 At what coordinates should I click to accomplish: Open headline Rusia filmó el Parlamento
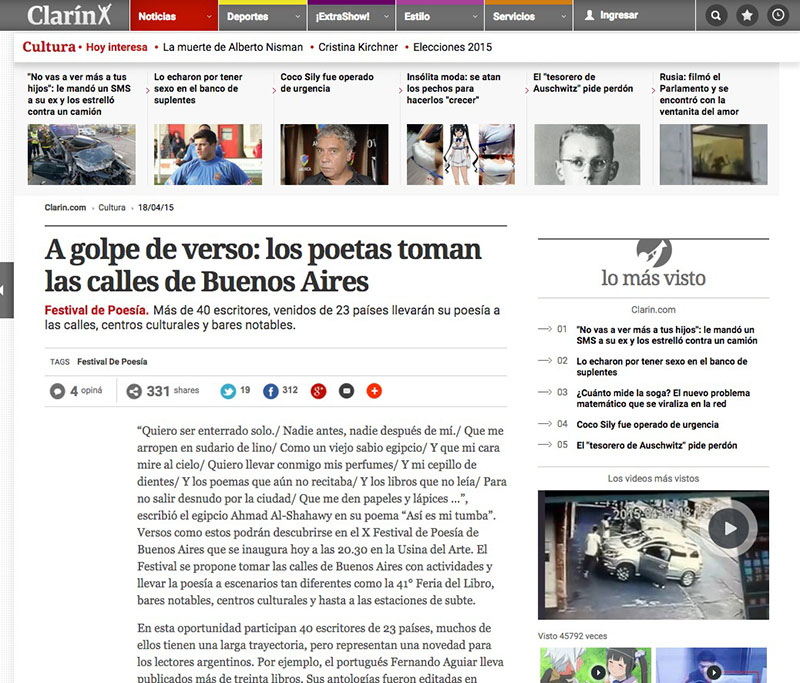point(699,94)
